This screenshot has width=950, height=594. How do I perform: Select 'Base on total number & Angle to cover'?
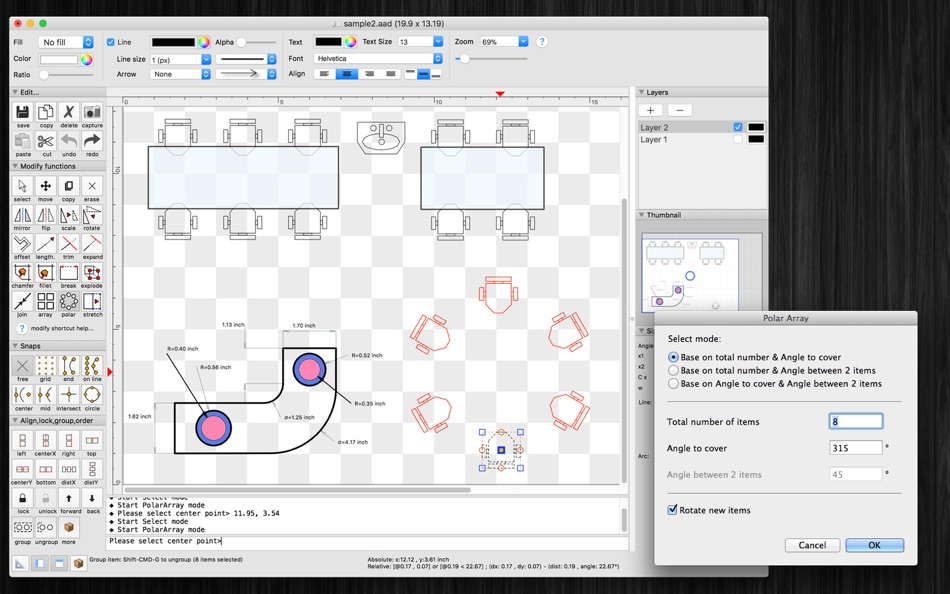coord(673,357)
